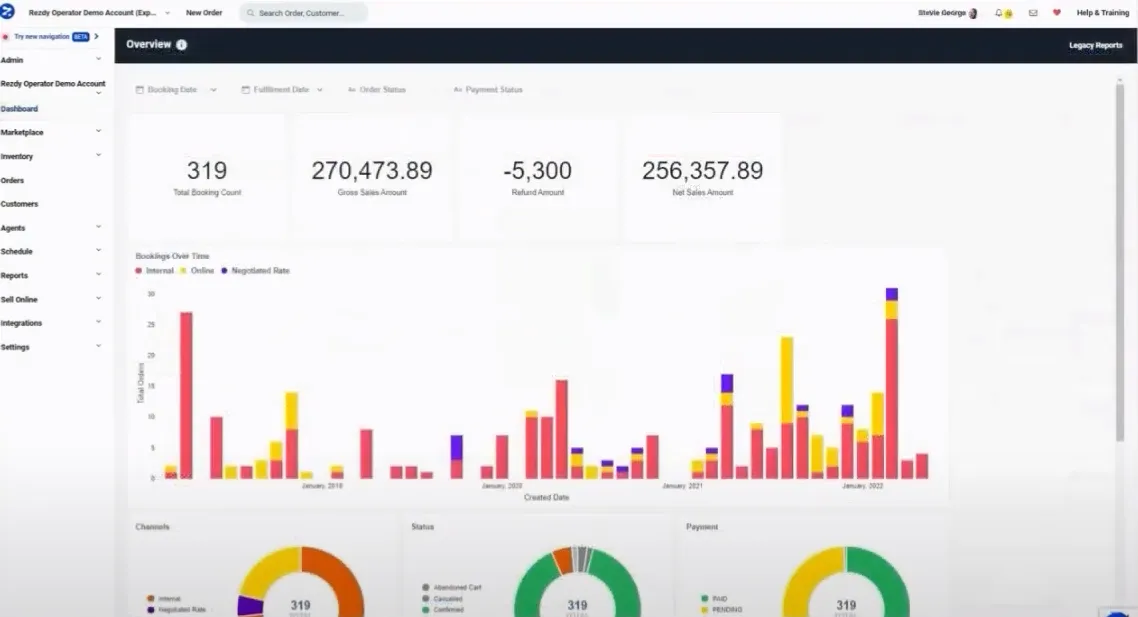Expand the Reports sidebar section
The image size is (1138, 617).
51,275
